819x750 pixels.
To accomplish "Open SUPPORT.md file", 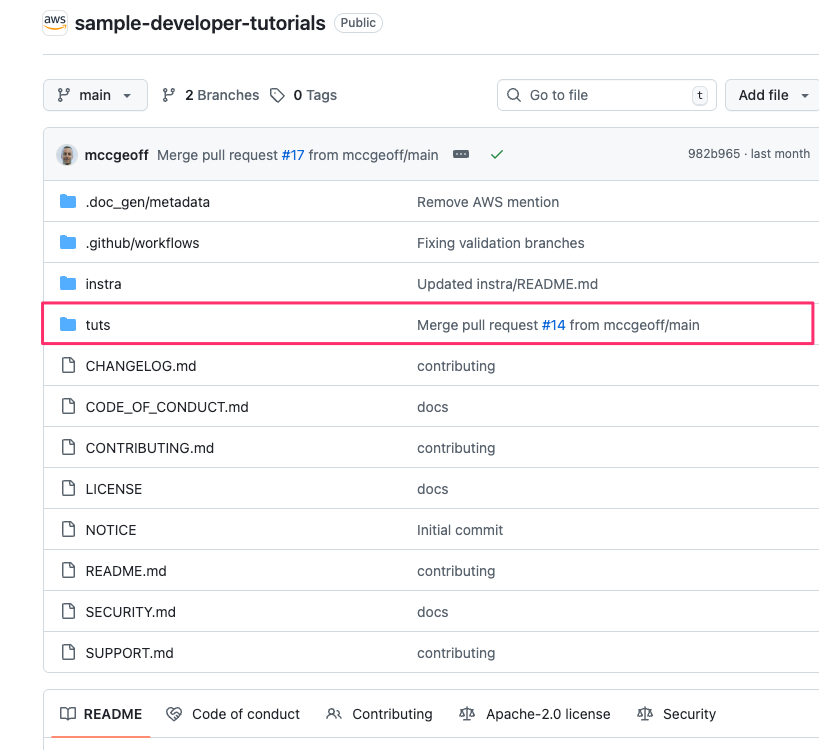I will point(130,653).
